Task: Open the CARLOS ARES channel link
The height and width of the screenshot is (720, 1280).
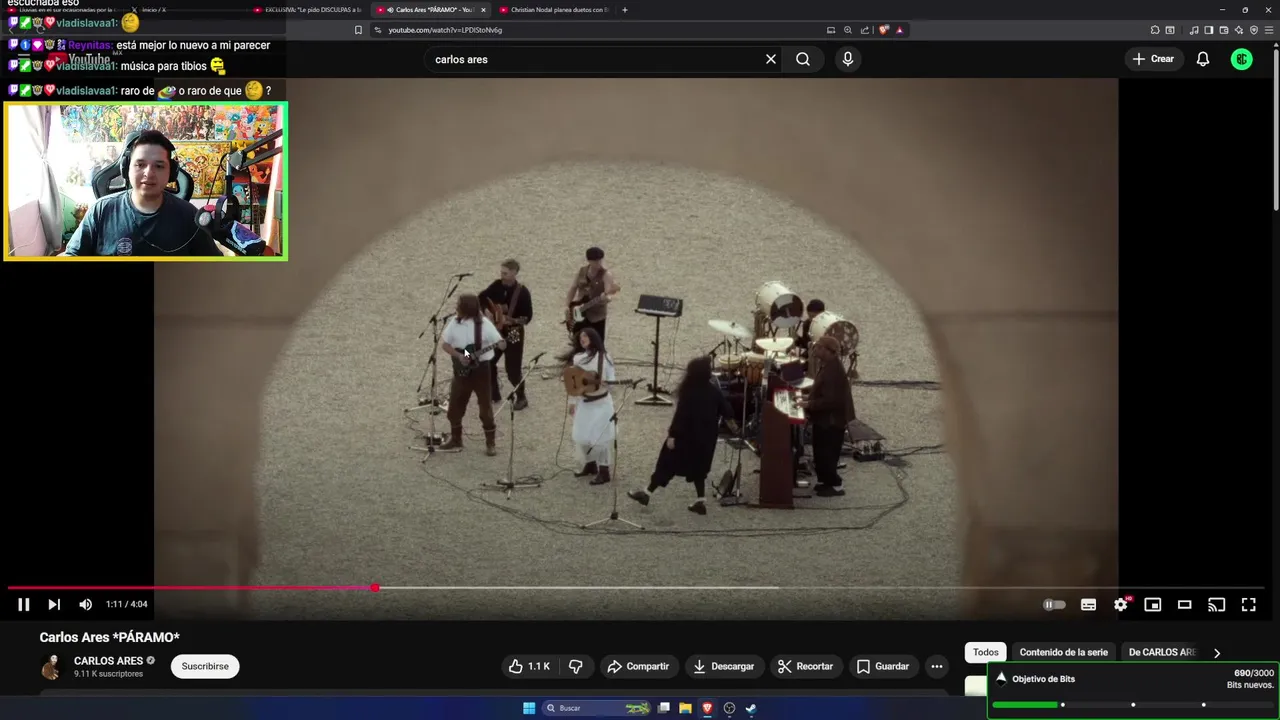Action: [108, 661]
